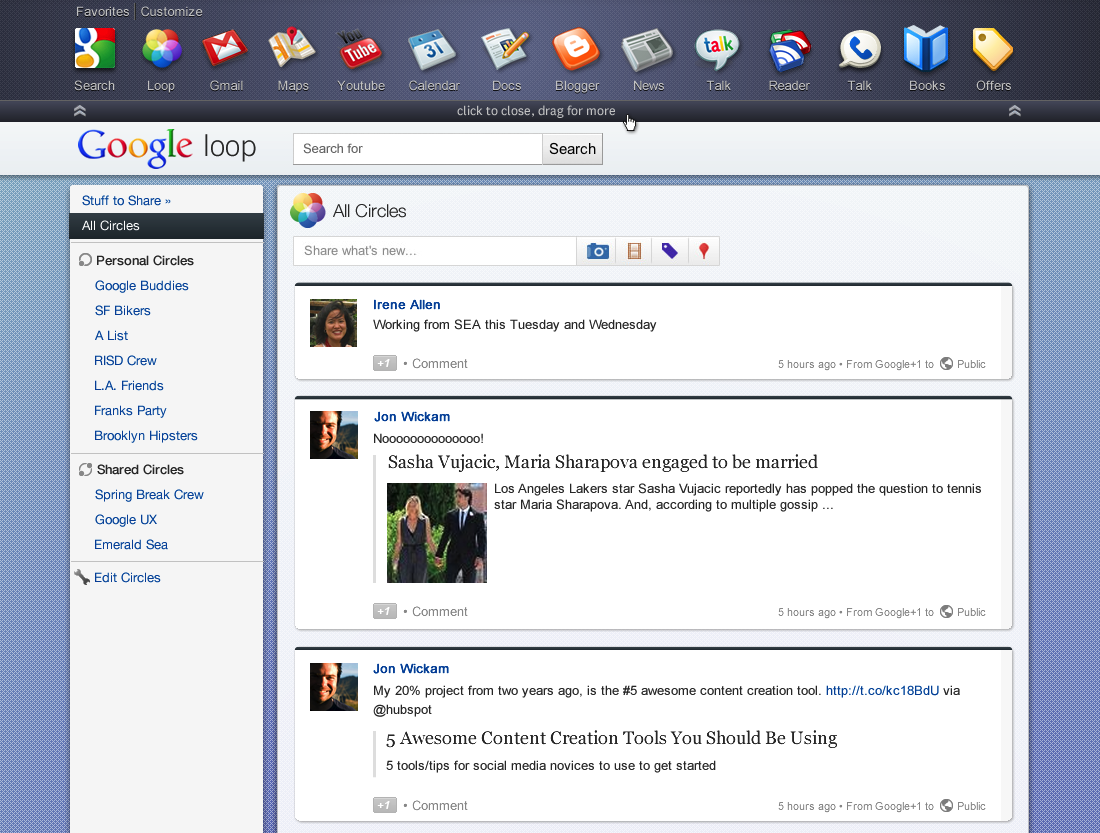Toggle +1 on the Sharapova engagement post
Viewport: 1100px width, 833px height.
pyautogui.click(x=384, y=611)
